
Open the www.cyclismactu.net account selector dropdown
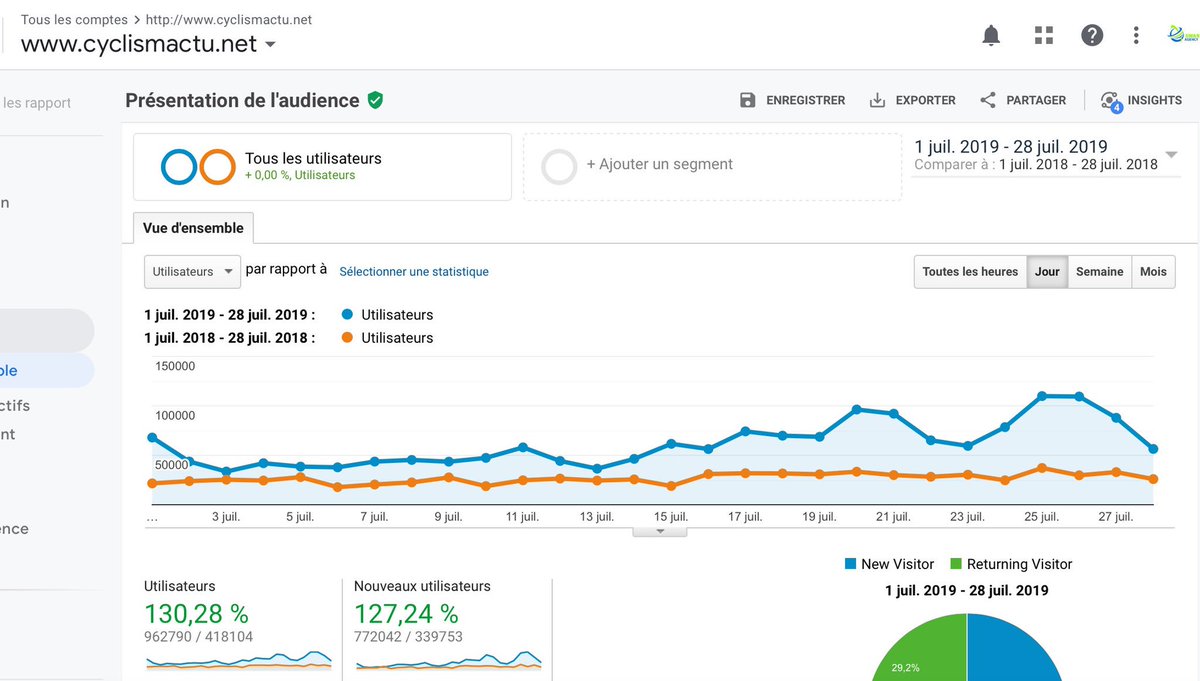[149, 44]
